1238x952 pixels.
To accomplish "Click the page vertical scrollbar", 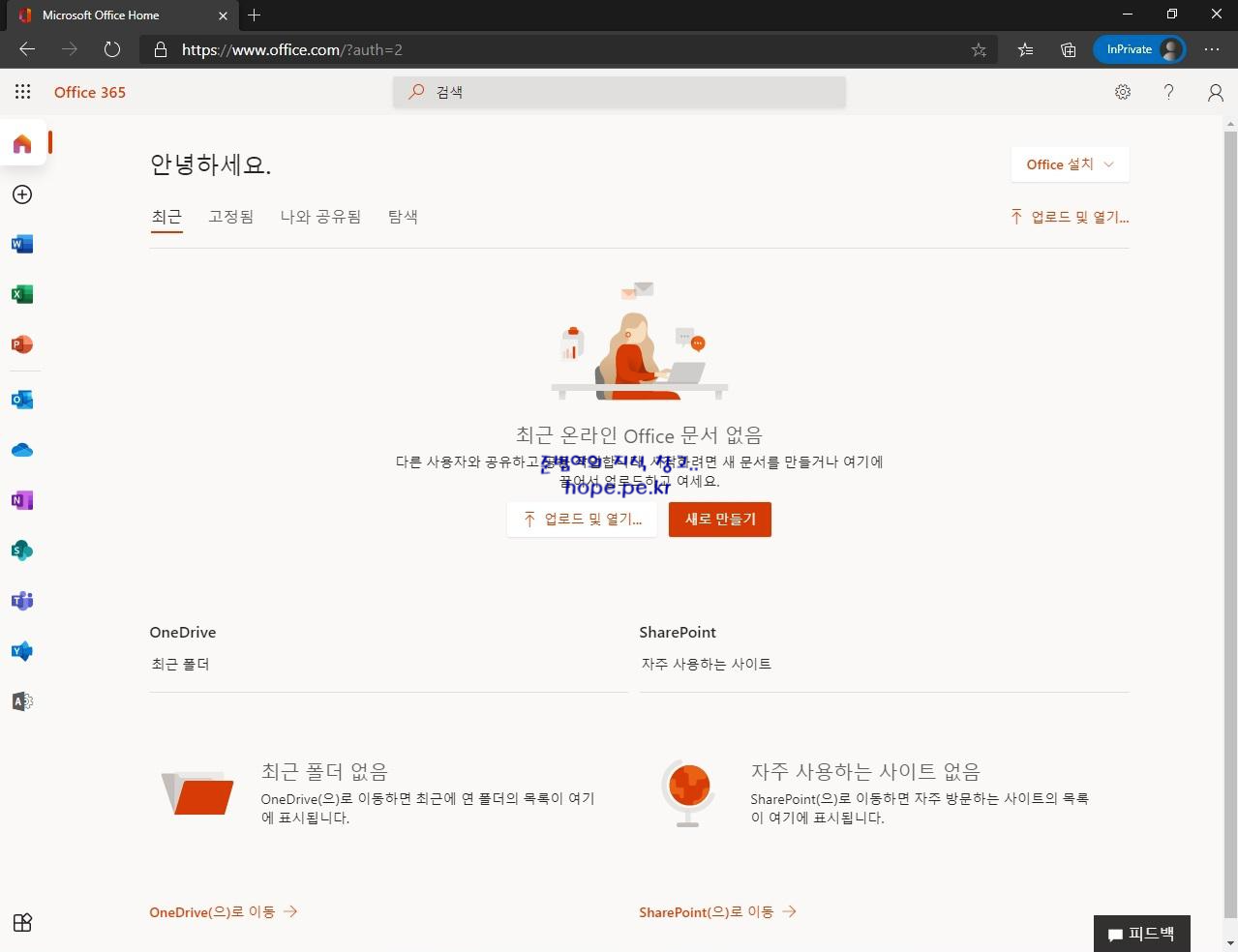I will point(1230,522).
